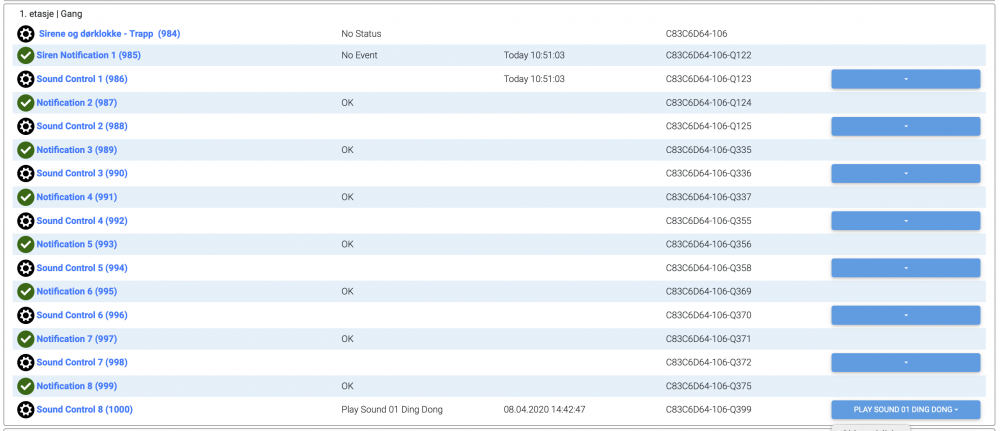Click green checkmark icon for Notification 2
The width and height of the screenshot is (1000, 431).
point(26,103)
